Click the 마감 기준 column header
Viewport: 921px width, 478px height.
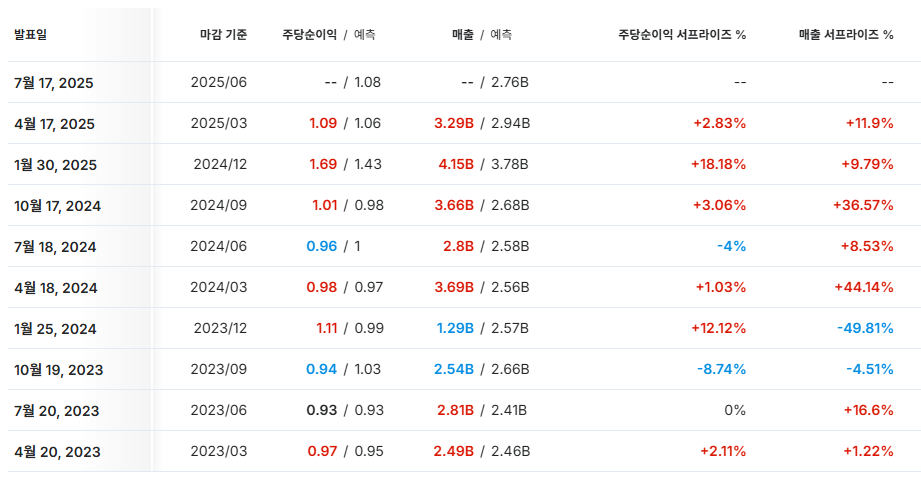(223, 35)
